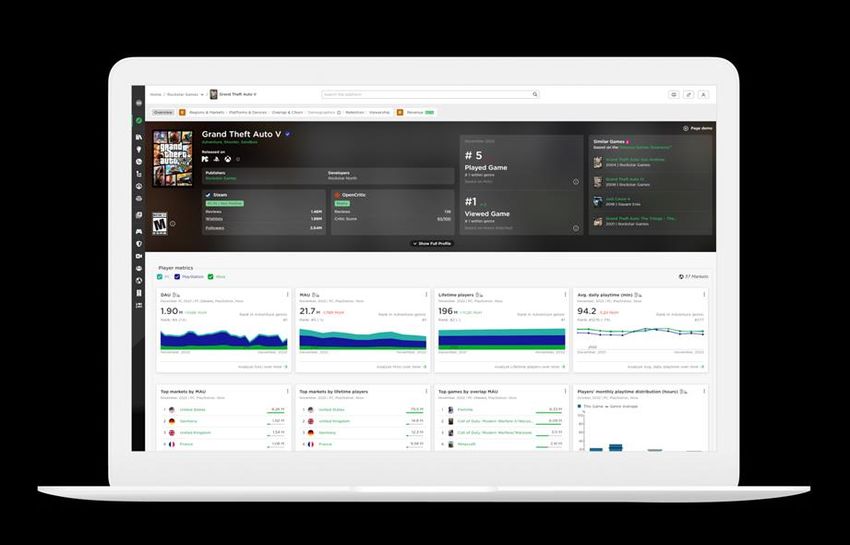
Task: Toggle the Xbox checkbox in Player metrics
Action: 211,277
